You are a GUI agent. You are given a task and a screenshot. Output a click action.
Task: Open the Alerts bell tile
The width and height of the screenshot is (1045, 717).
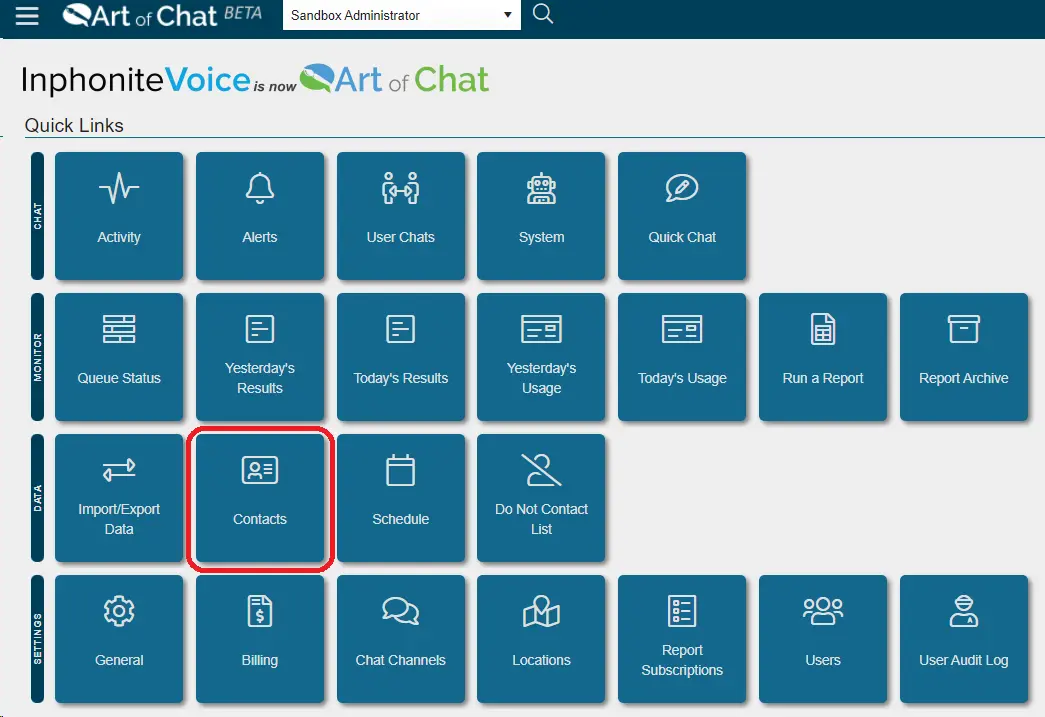260,216
